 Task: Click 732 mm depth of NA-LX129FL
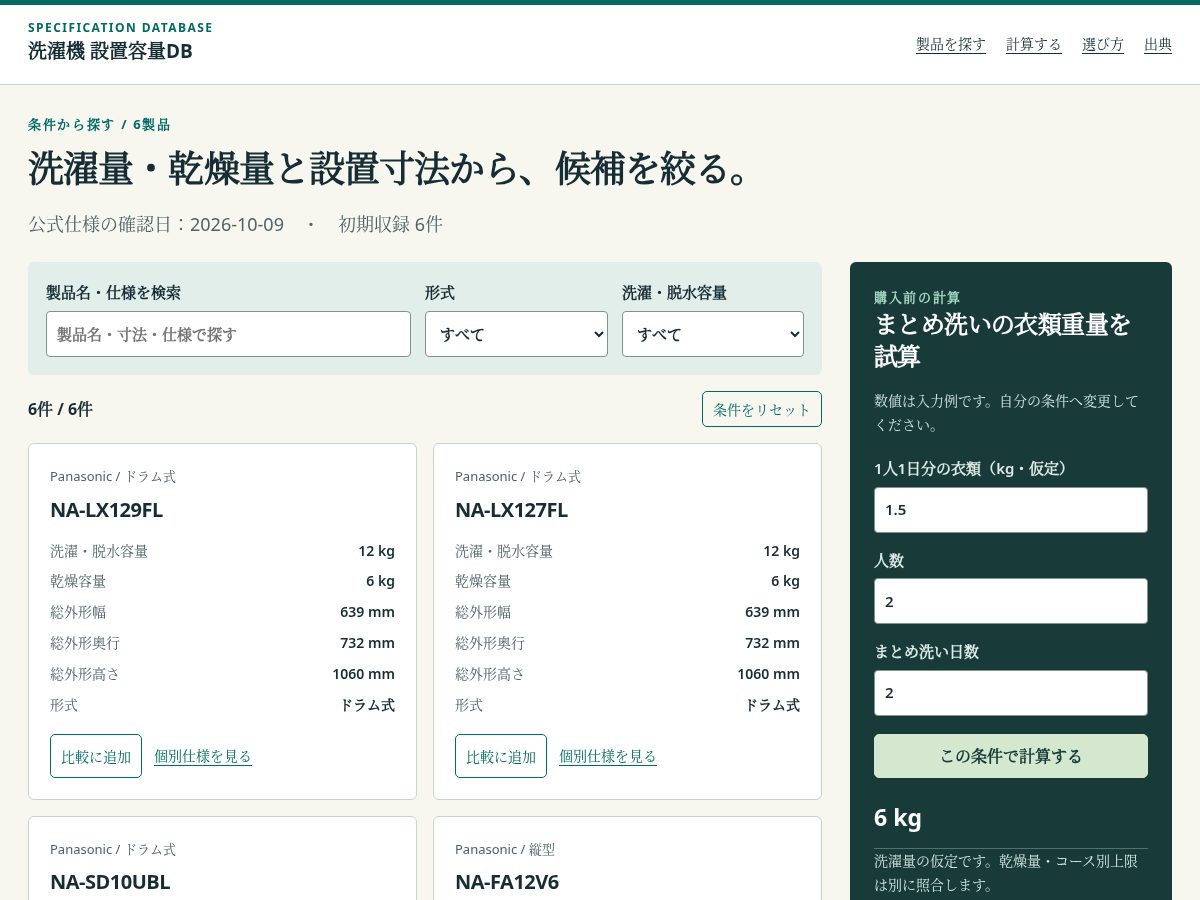coord(367,643)
